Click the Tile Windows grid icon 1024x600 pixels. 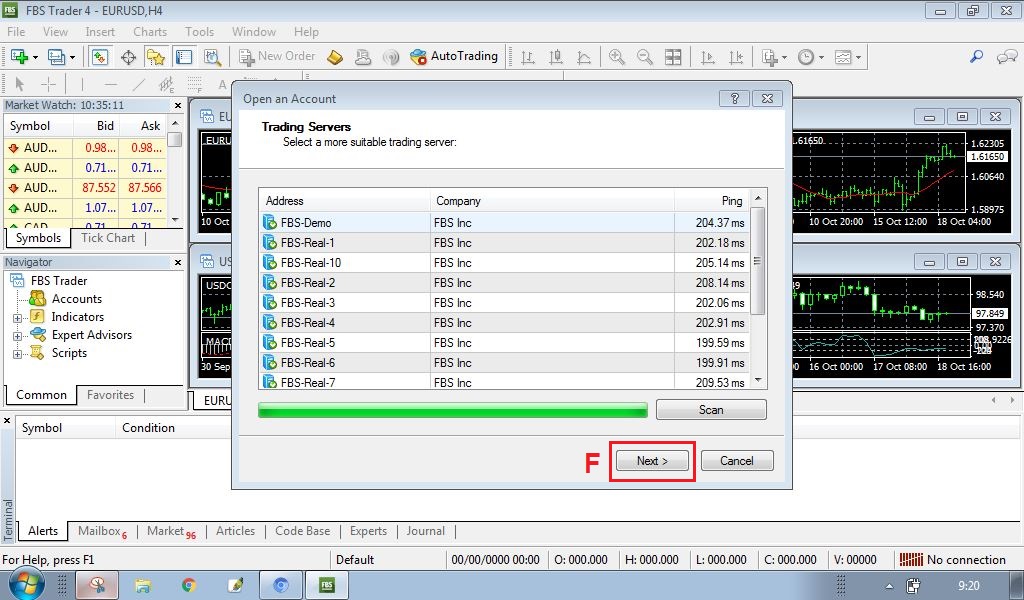tap(673, 57)
